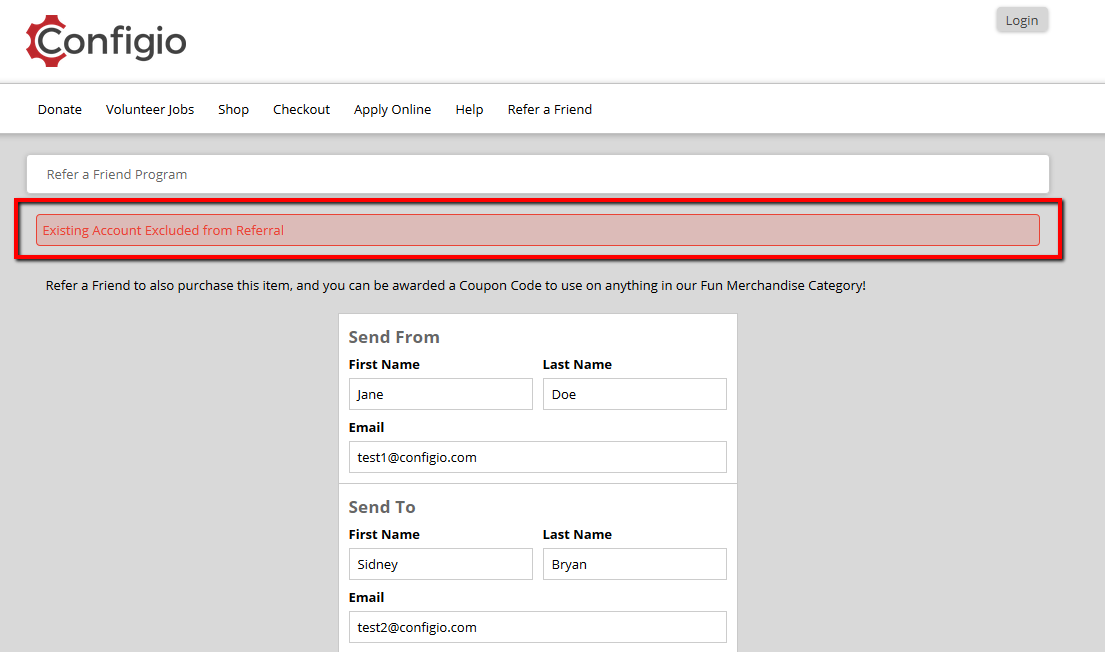Focus the Send To First Name field
This screenshot has height=652, width=1105.
click(440, 564)
